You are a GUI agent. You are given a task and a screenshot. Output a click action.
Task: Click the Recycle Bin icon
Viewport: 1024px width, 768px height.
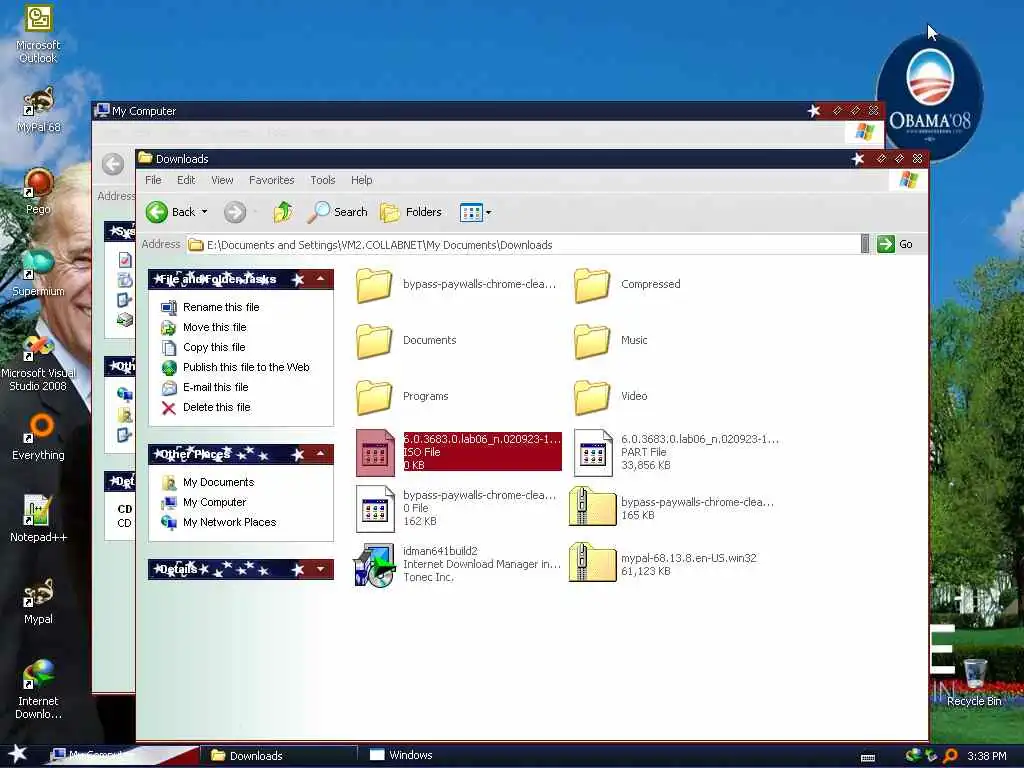click(974, 682)
